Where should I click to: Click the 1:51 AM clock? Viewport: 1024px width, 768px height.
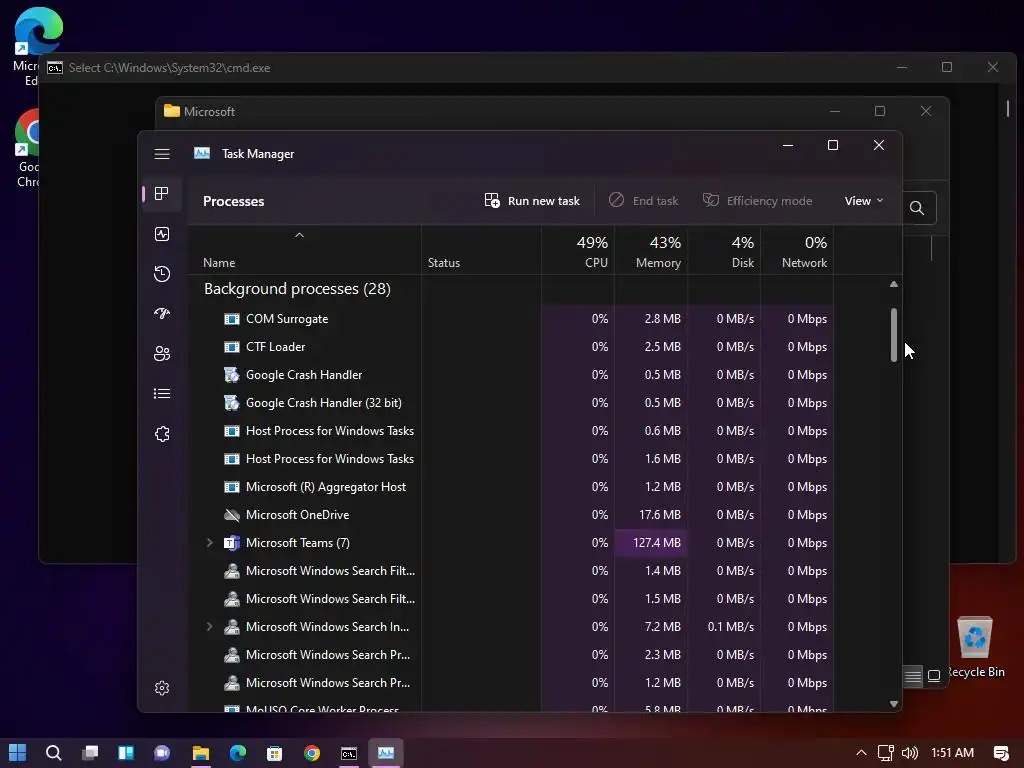952,752
